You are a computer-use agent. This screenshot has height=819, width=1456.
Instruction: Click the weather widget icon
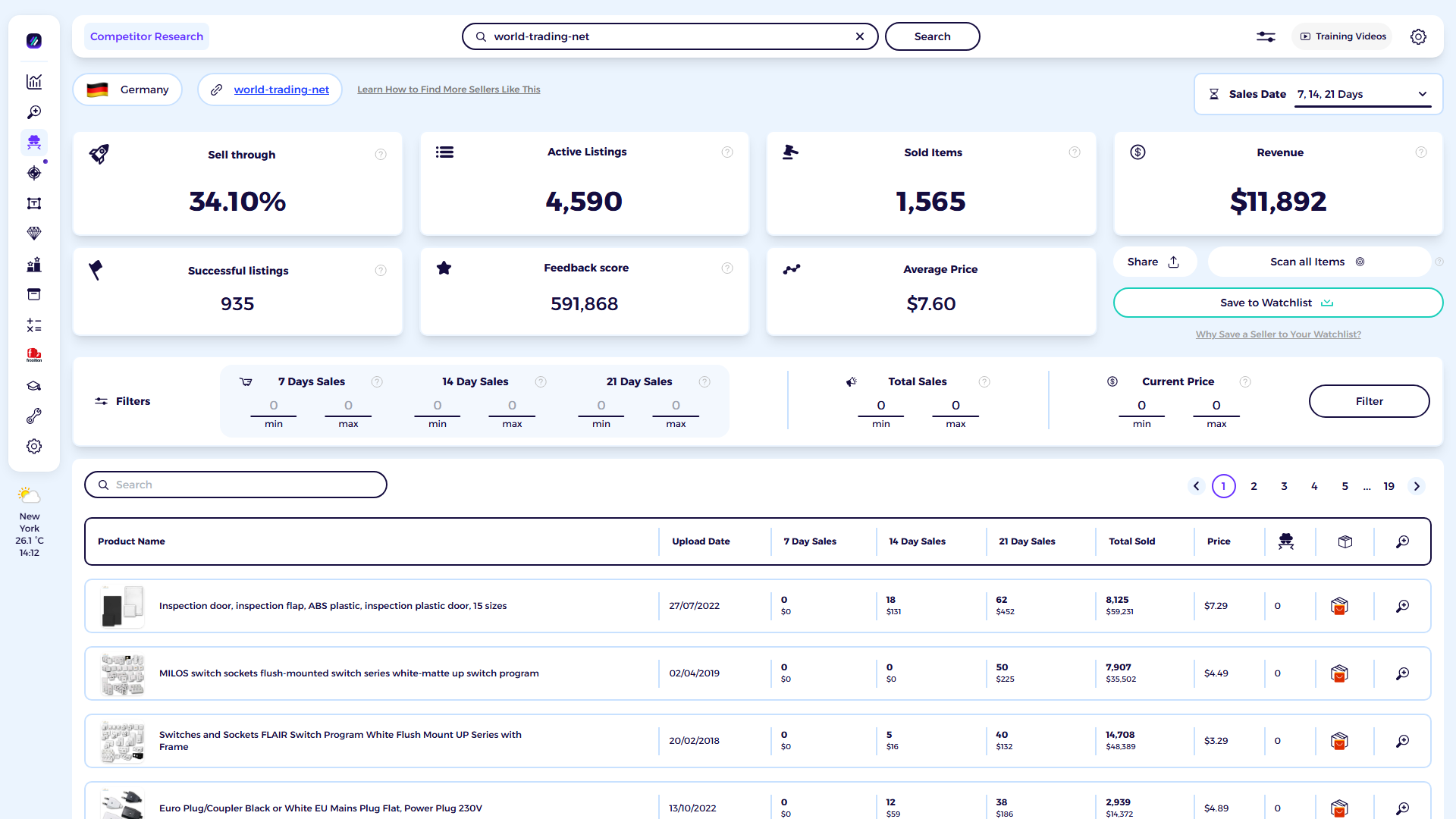click(29, 495)
